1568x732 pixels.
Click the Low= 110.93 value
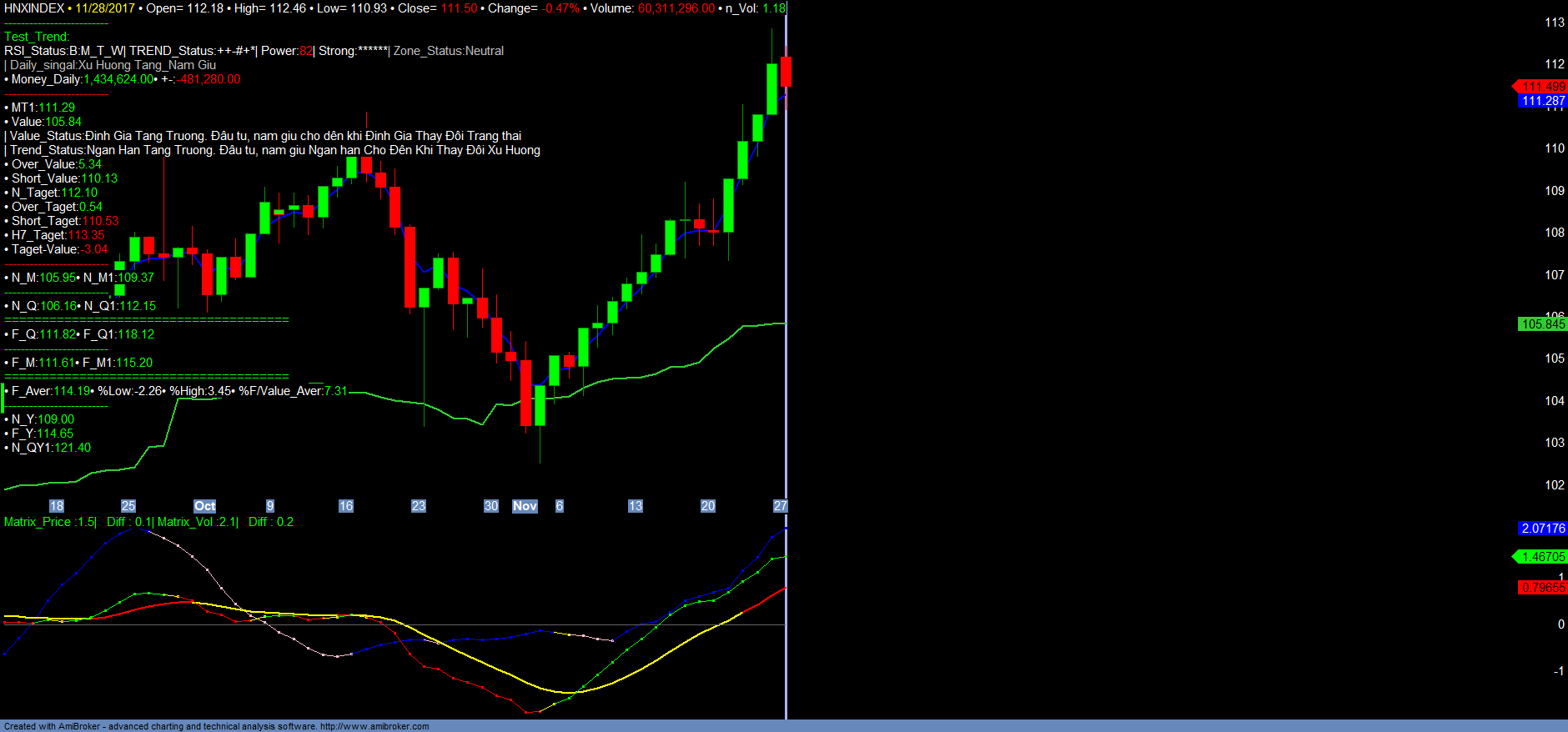(352, 8)
